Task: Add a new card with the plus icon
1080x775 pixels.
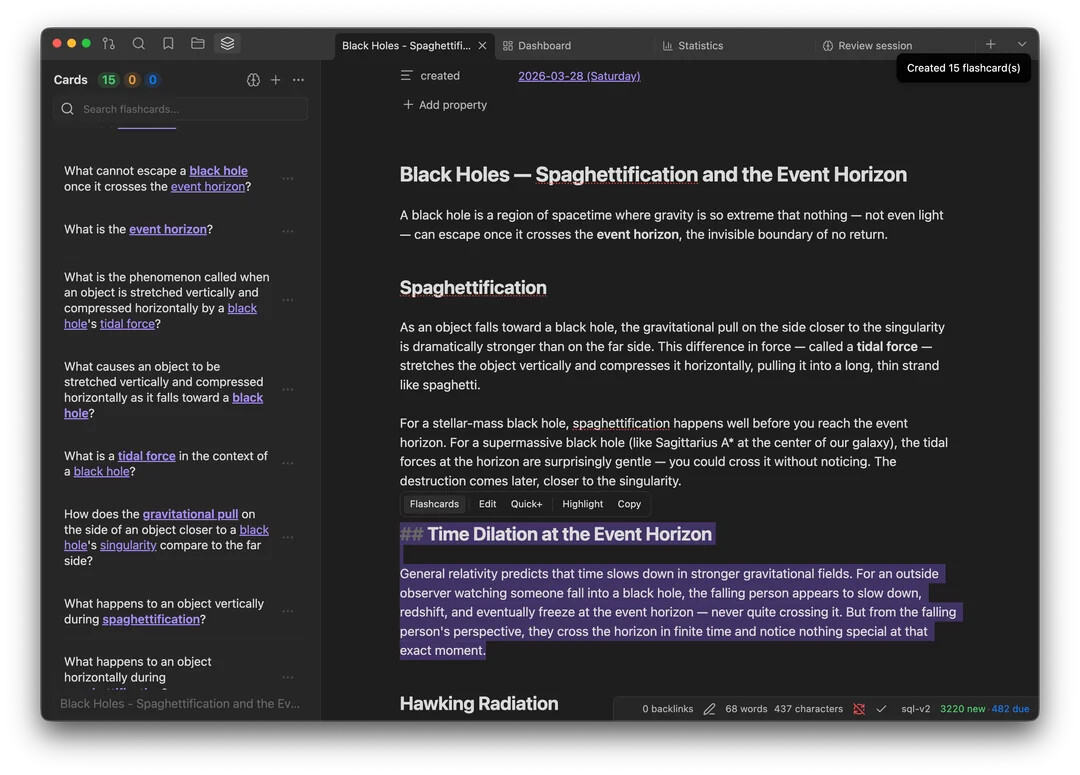Action: [x=275, y=80]
